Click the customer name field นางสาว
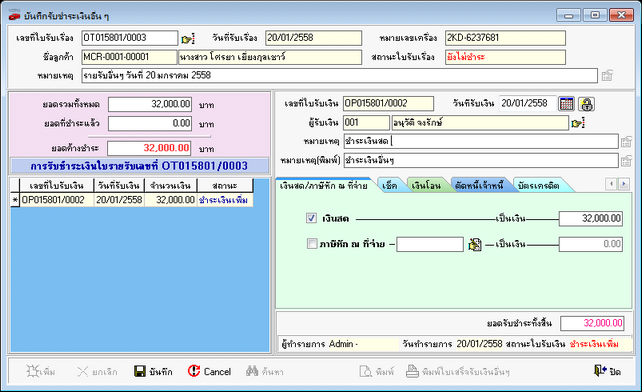 click(x=270, y=57)
